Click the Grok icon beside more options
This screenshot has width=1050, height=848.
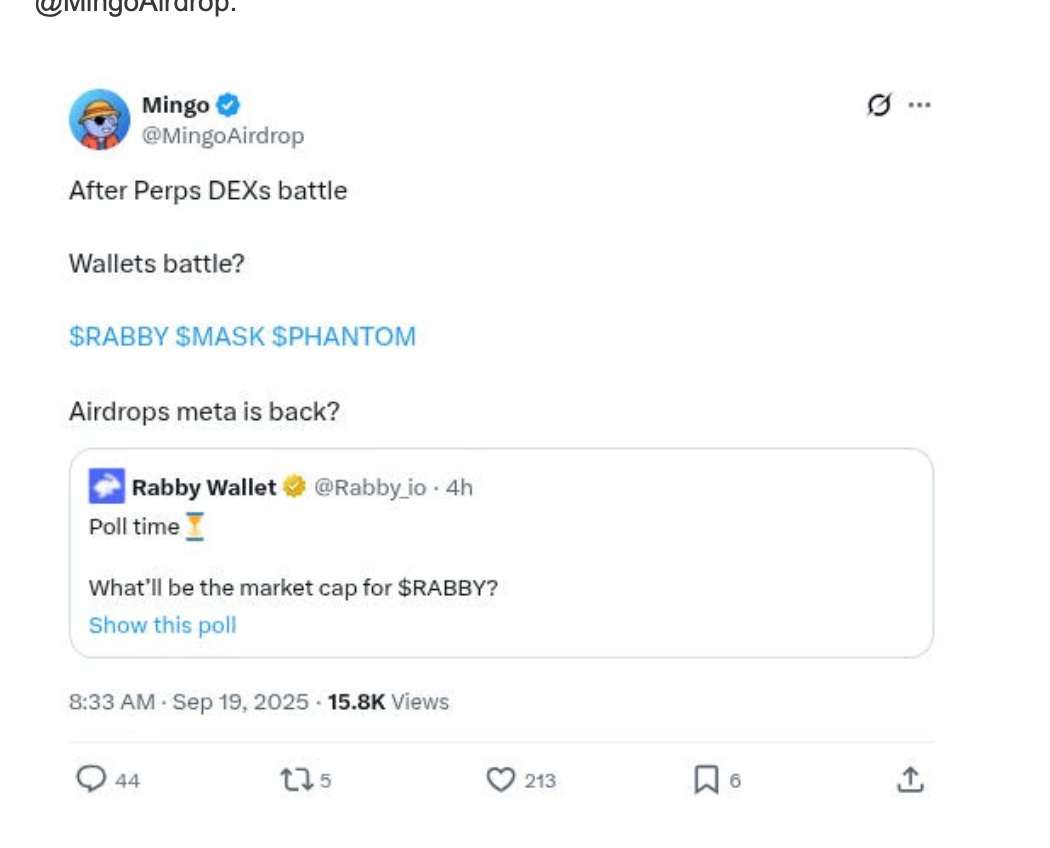[x=879, y=105]
